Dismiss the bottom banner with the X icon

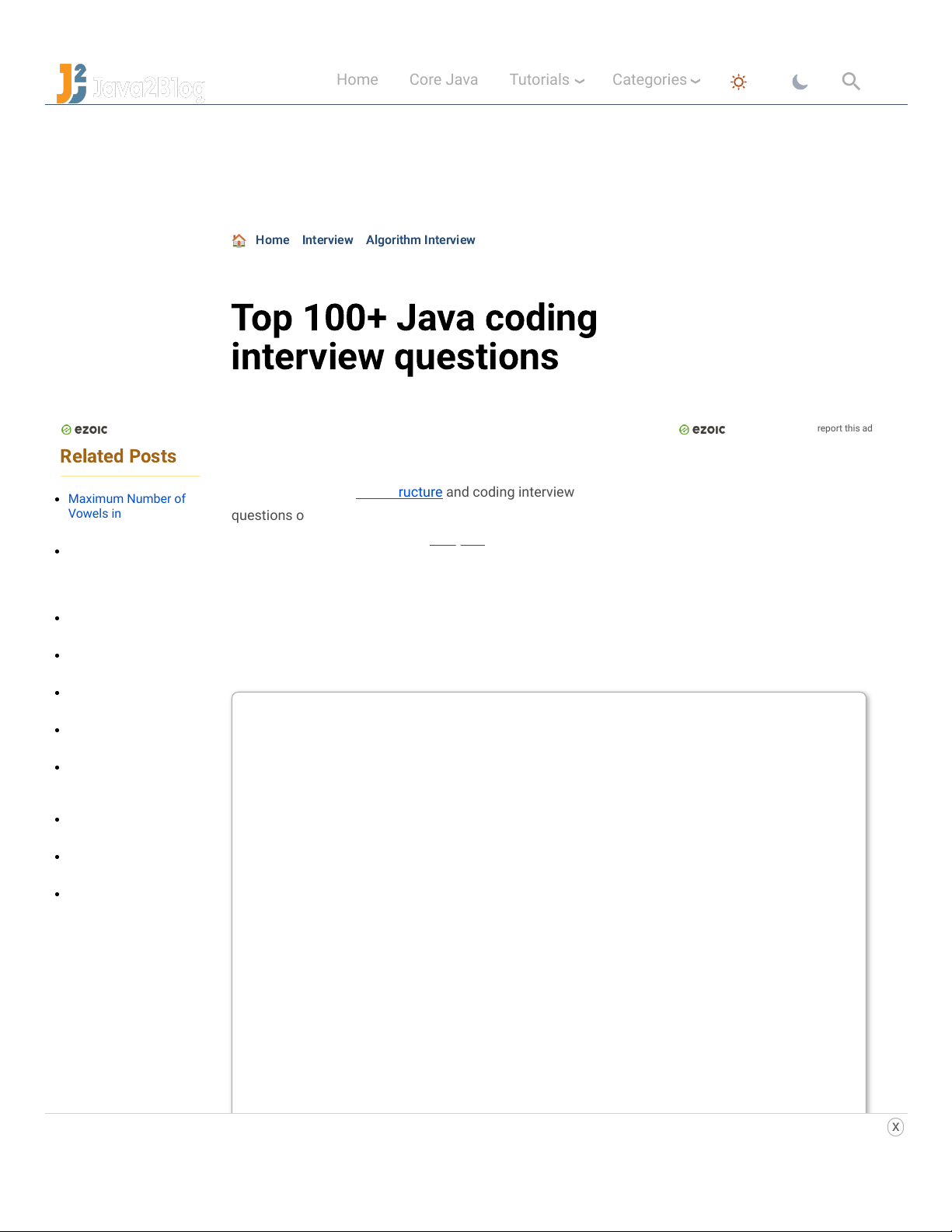click(895, 1127)
